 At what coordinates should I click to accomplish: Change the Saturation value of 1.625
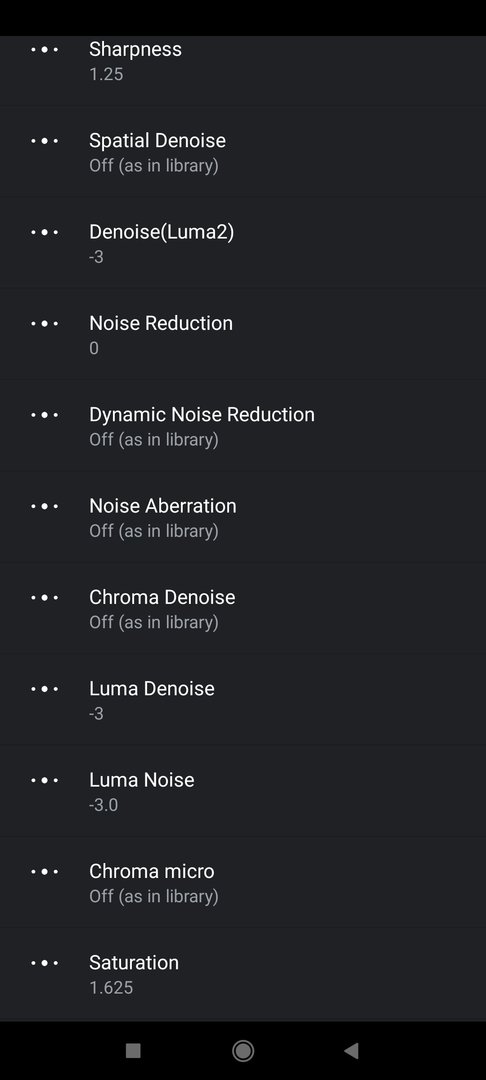(243, 974)
